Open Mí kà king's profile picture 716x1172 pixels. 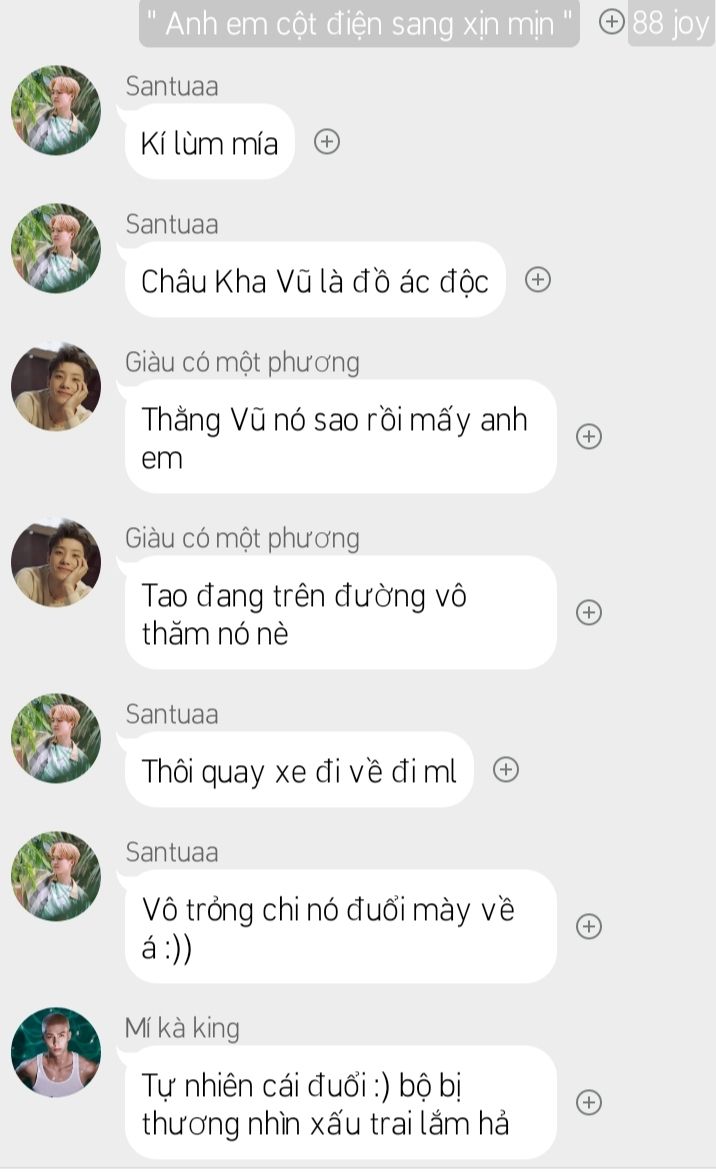coord(56,1052)
